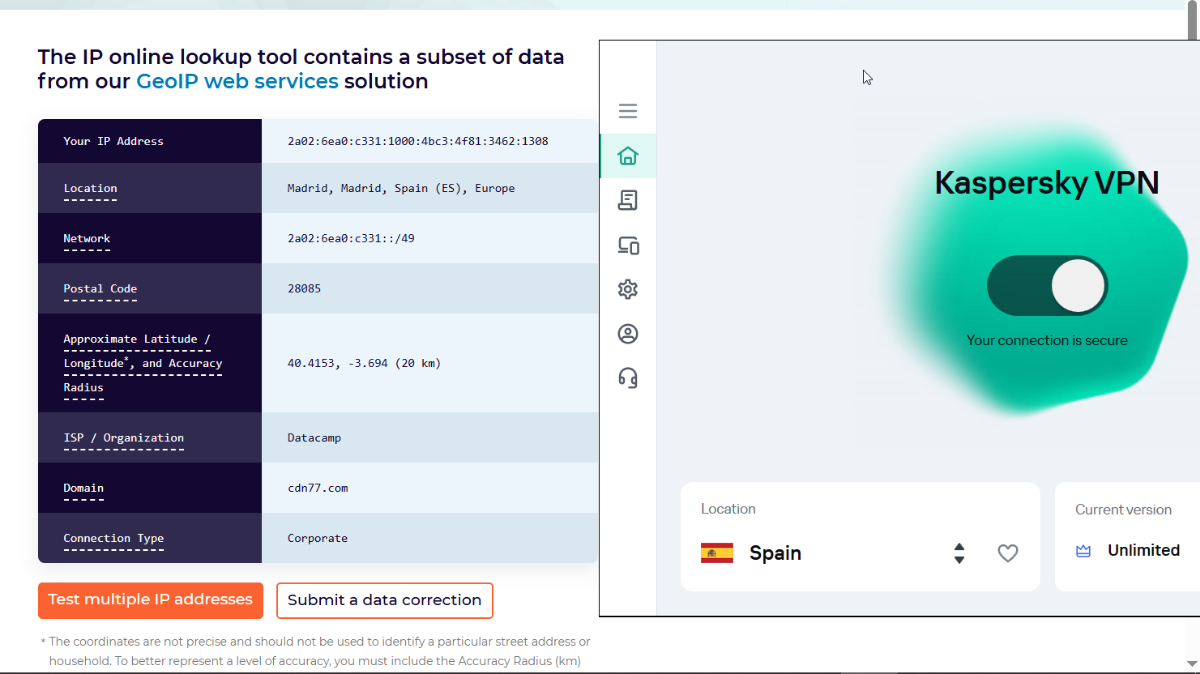Click the Network row label
The image size is (1200, 674).
click(x=87, y=238)
